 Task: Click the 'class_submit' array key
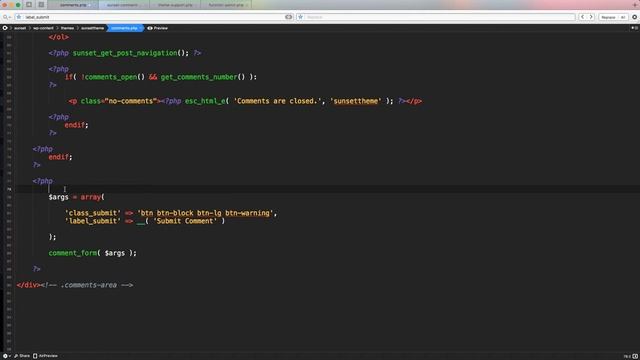[93, 213]
